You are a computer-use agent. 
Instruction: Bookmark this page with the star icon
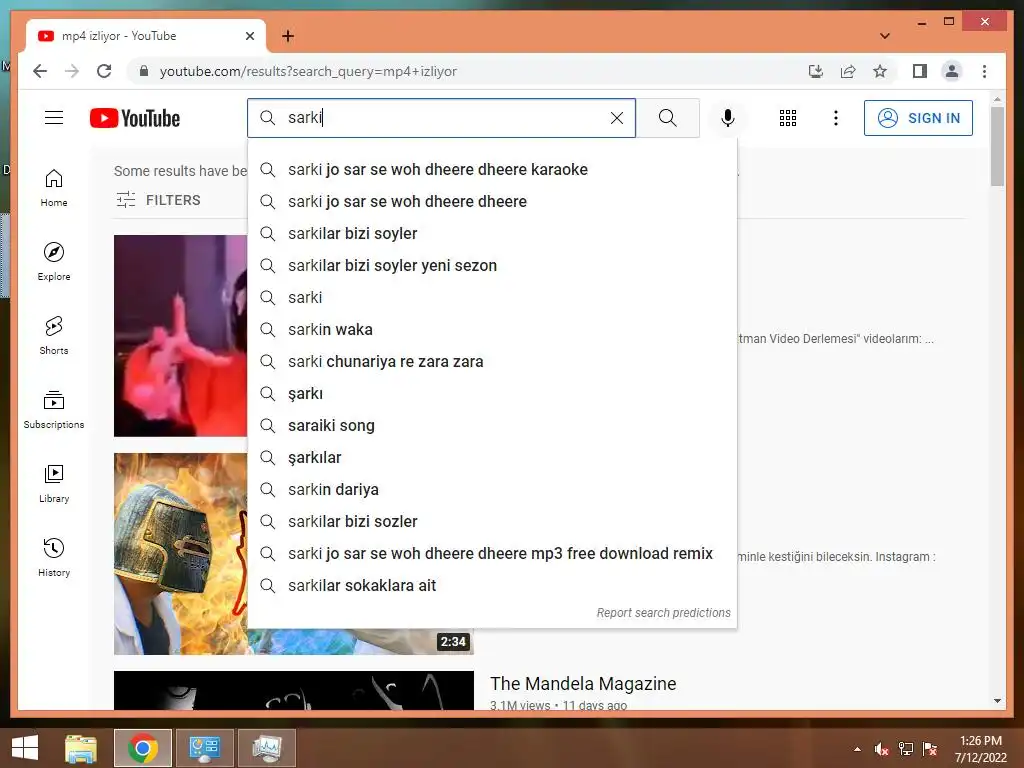point(880,71)
